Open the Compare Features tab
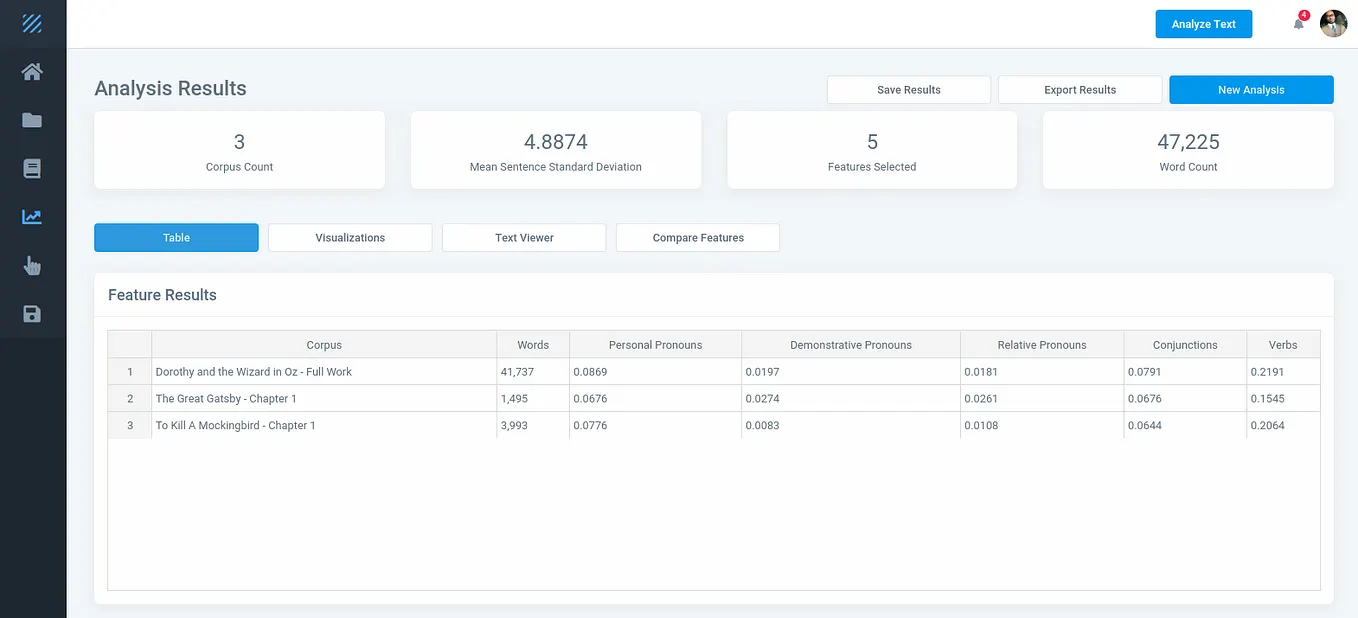 coord(698,237)
